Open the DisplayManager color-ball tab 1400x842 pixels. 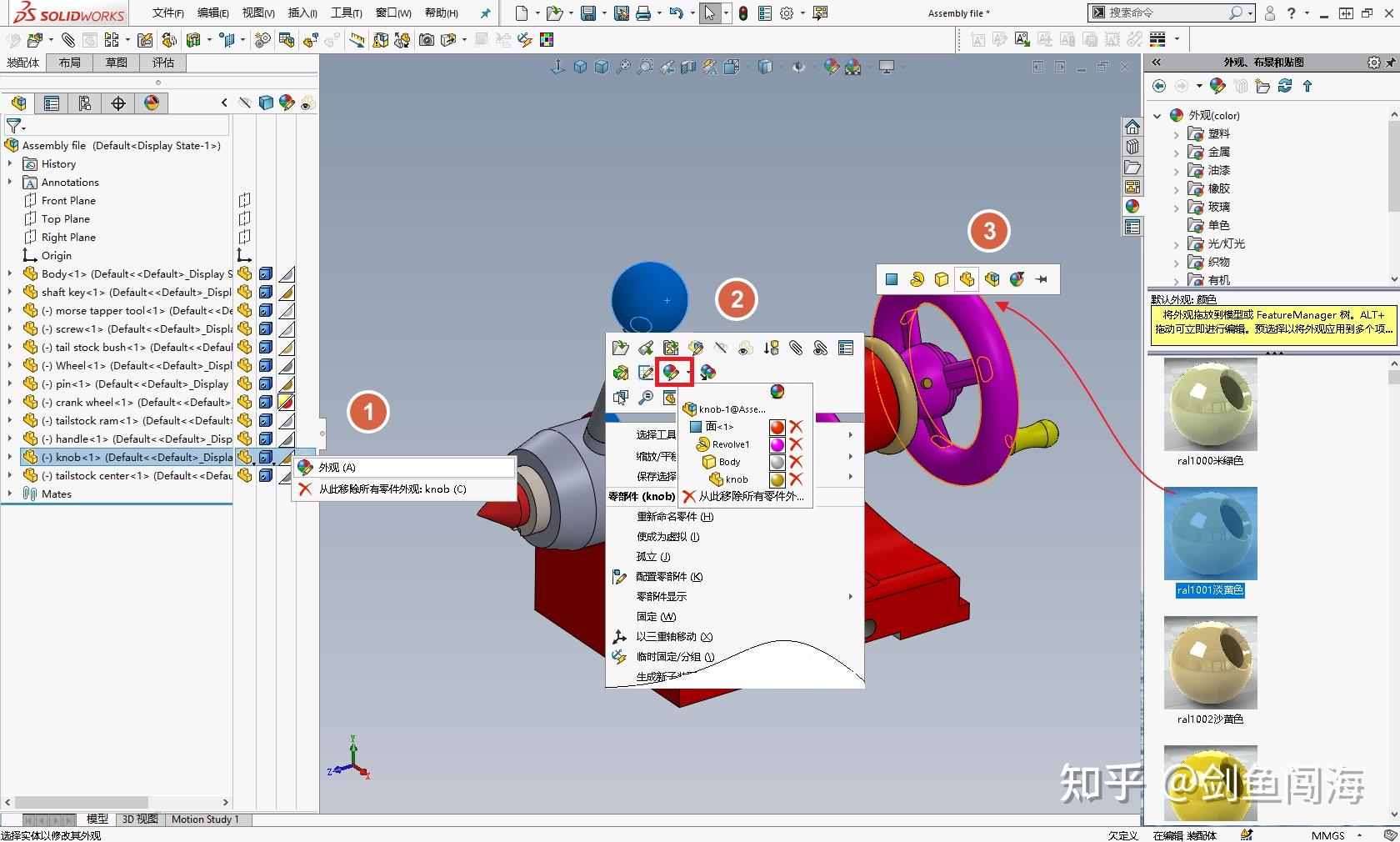coord(152,103)
